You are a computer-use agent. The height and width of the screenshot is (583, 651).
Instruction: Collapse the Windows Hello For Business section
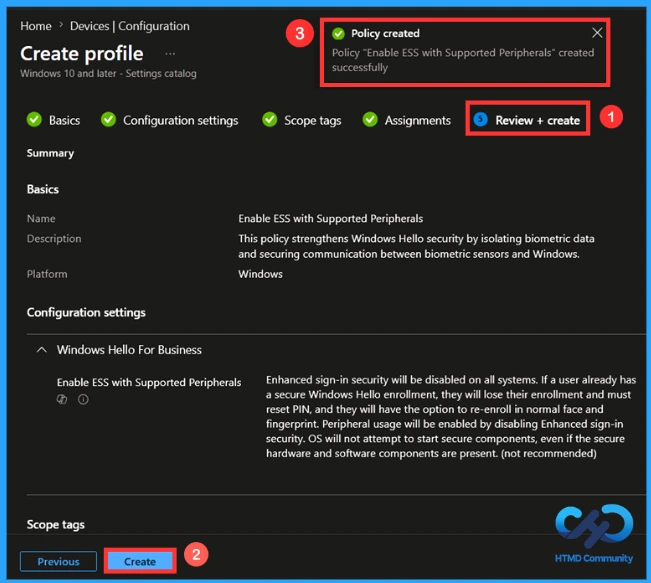pos(42,350)
